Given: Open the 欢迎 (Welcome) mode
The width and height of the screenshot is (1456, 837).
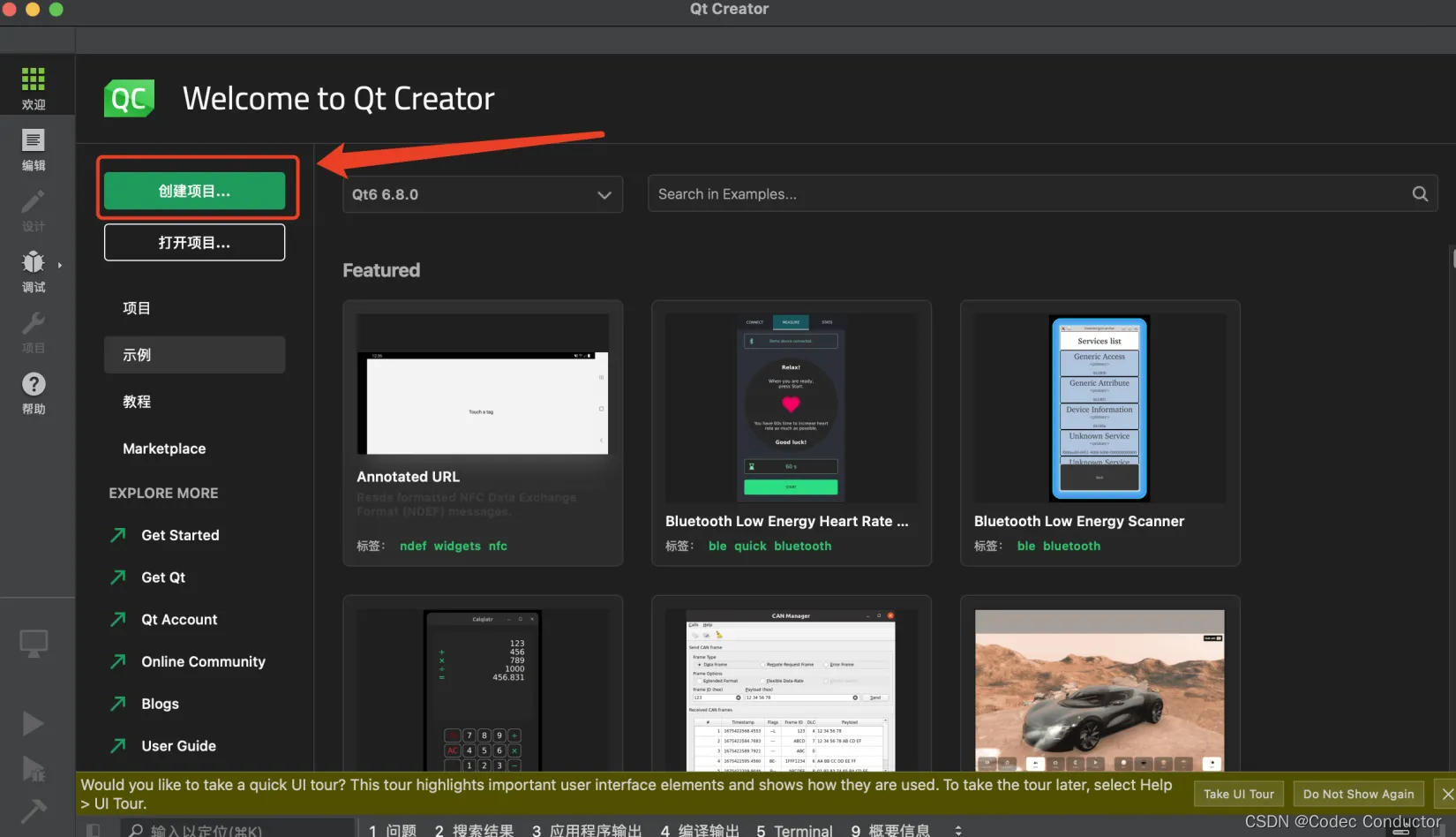Looking at the screenshot, I should [34, 88].
